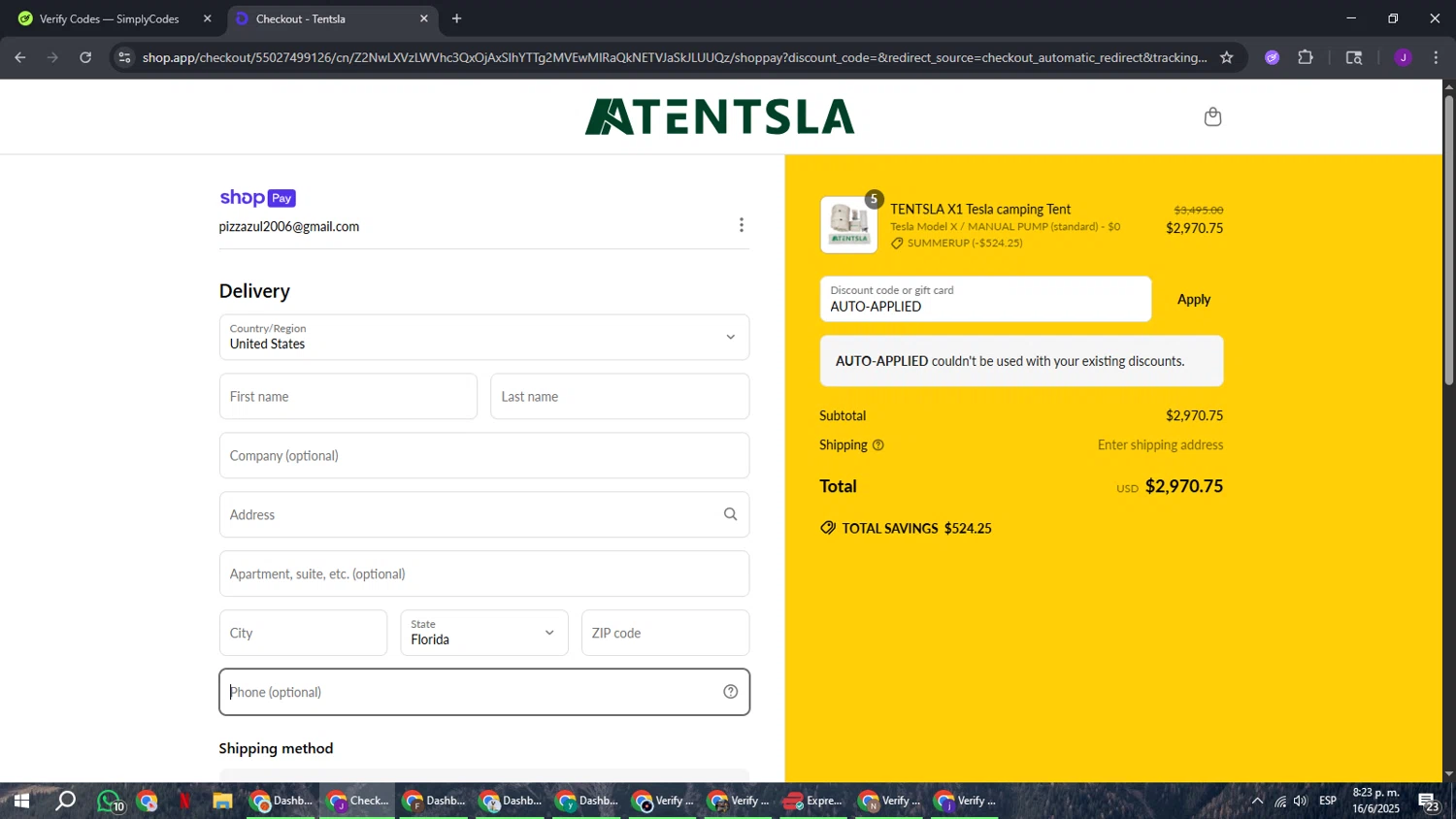Switch to the Checkout Chrome window on taskbar
1456x819 pixels.
pos(357,801)
